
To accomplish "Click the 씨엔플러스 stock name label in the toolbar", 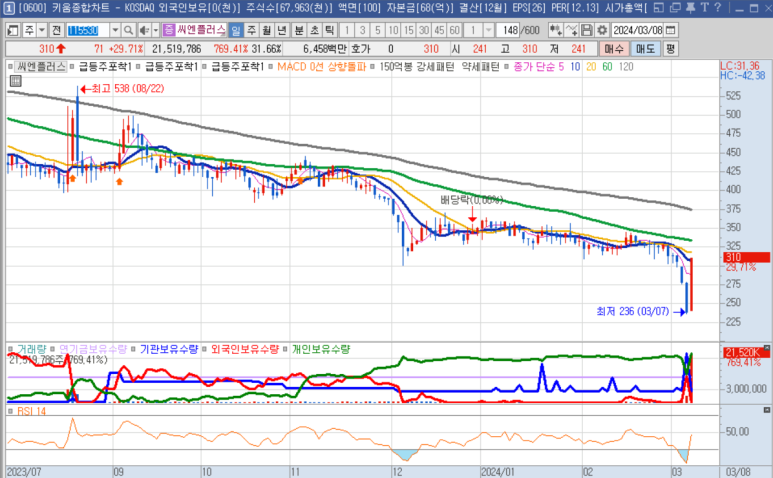I will coord(201,30).
